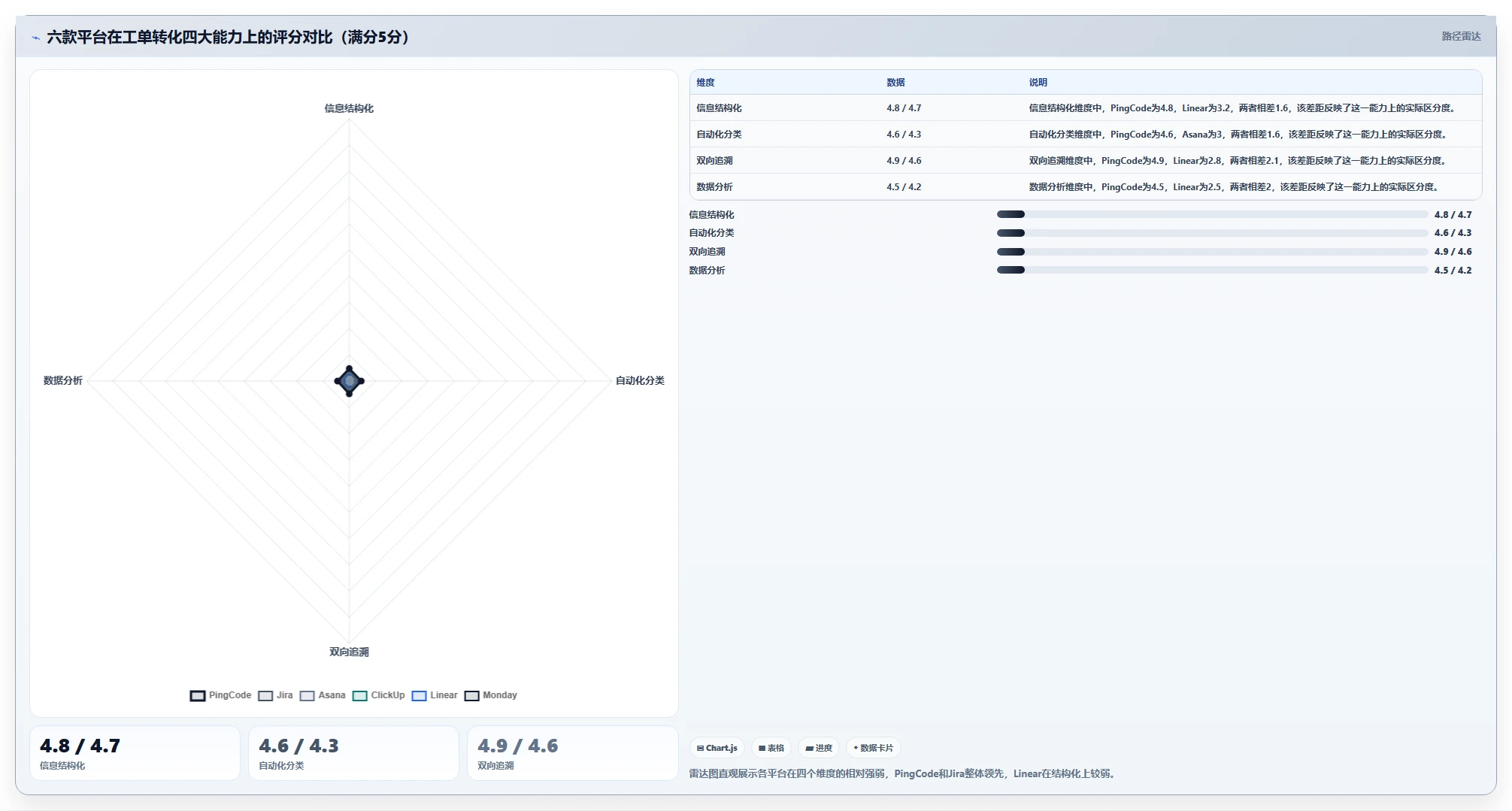Click the 自动化分类 radar axis label
This screenshot has width=1512, height=811.
pyautogui.click(x=640, y=380)
